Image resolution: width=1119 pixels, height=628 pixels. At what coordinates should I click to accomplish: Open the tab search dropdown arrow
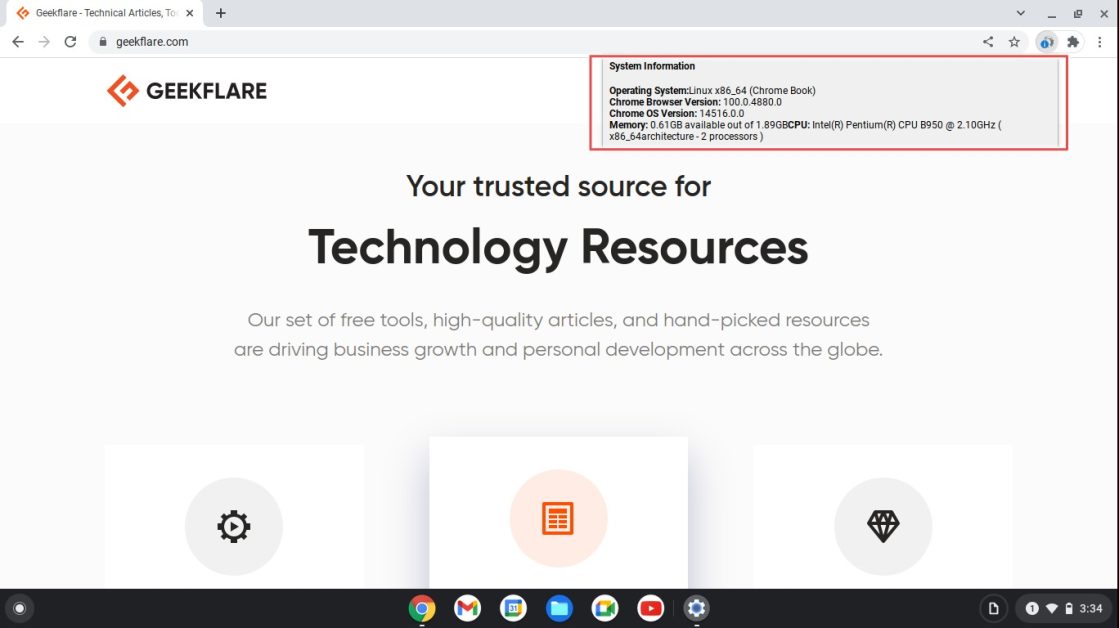tap(1021, 13)
